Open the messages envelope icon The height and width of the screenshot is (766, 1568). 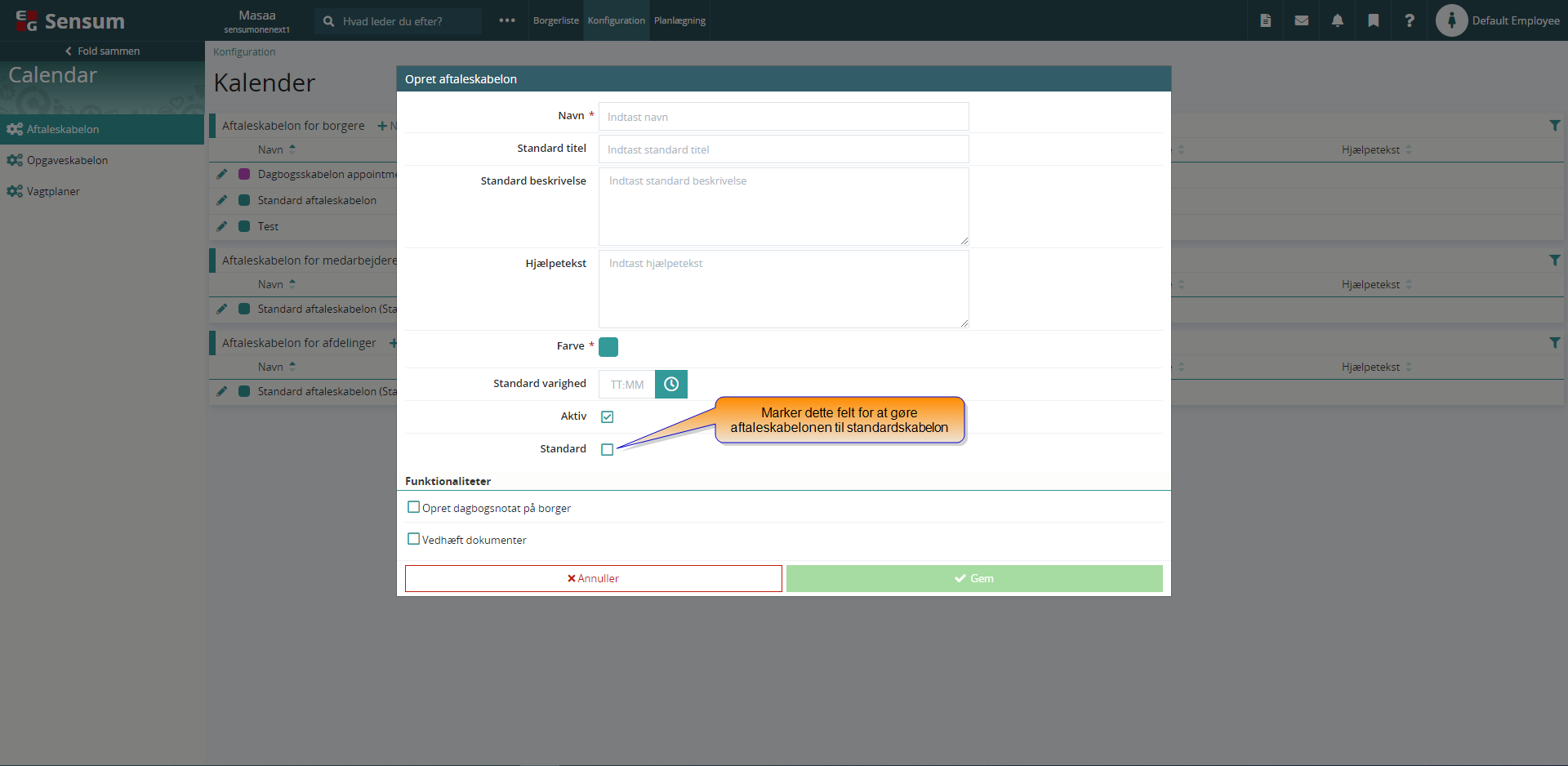(x=1301, y=20)
